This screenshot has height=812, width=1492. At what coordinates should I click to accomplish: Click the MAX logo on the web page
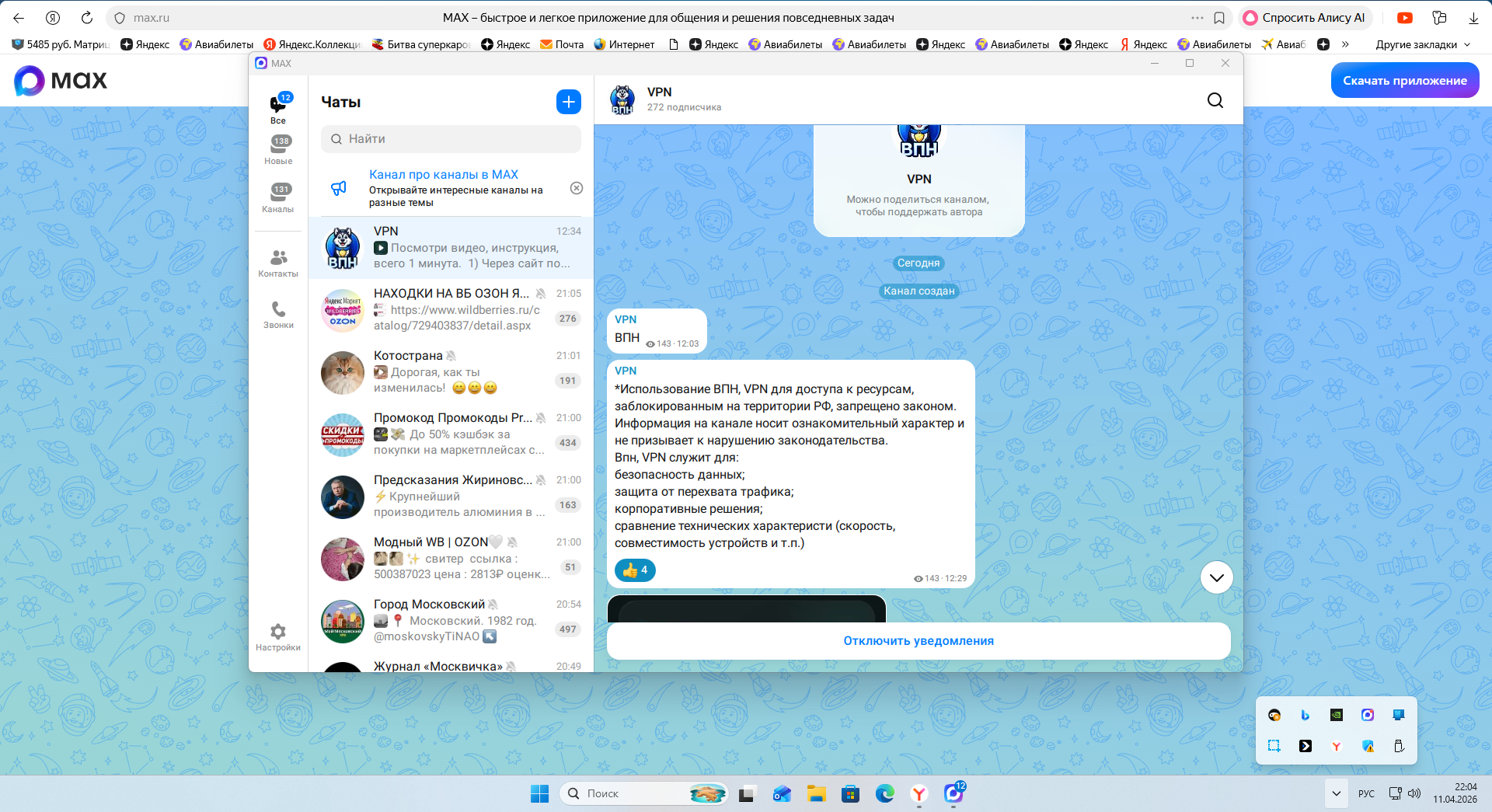[x=61, y=81]
